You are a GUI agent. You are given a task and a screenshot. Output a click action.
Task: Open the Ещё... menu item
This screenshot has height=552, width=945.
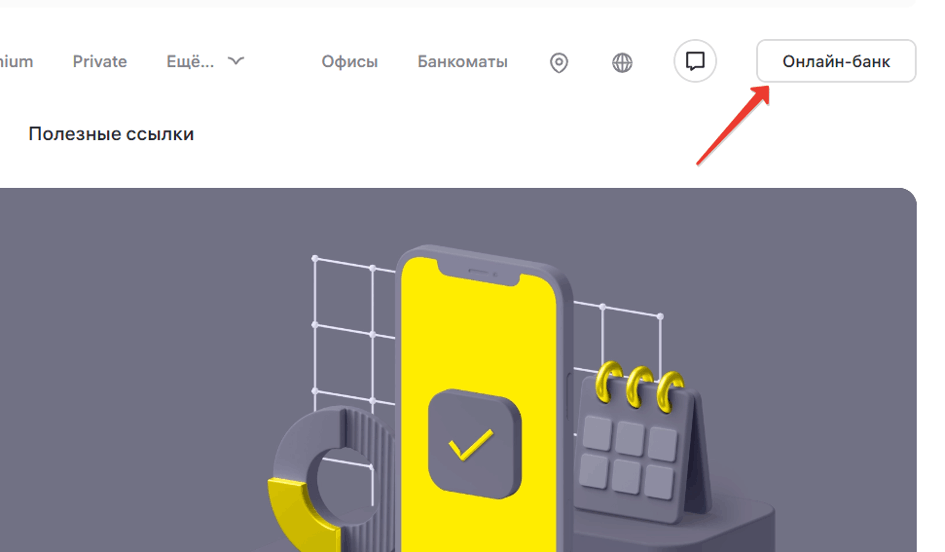tap(190, 61)
